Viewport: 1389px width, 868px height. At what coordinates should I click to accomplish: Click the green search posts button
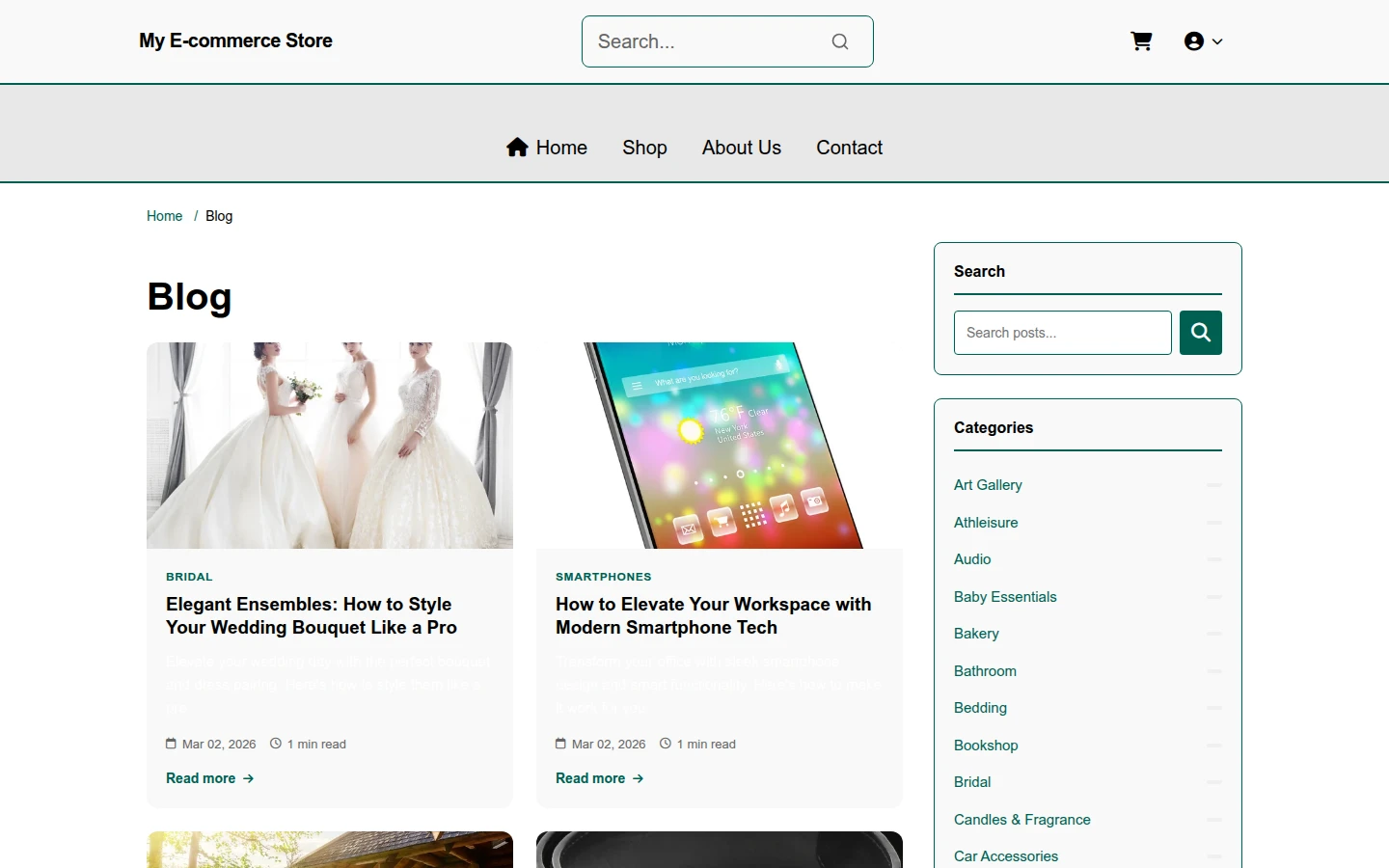coord(1201,333)
